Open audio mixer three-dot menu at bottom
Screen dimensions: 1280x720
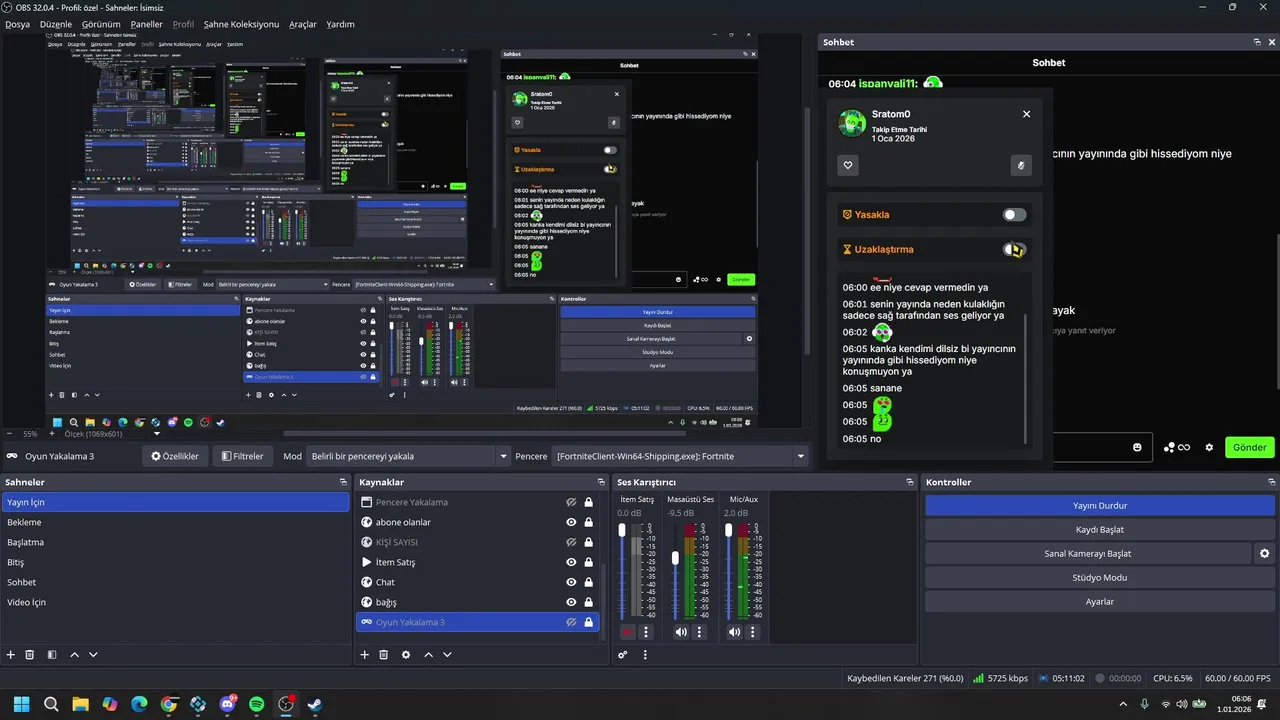point(645,655)
